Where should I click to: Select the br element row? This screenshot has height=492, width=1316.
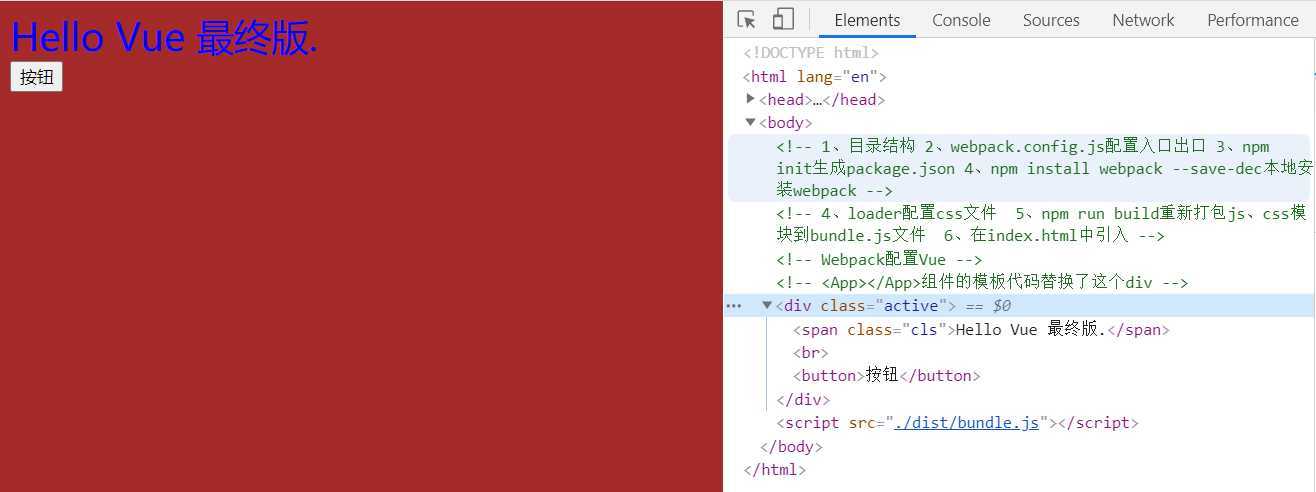tap(811, 353)
